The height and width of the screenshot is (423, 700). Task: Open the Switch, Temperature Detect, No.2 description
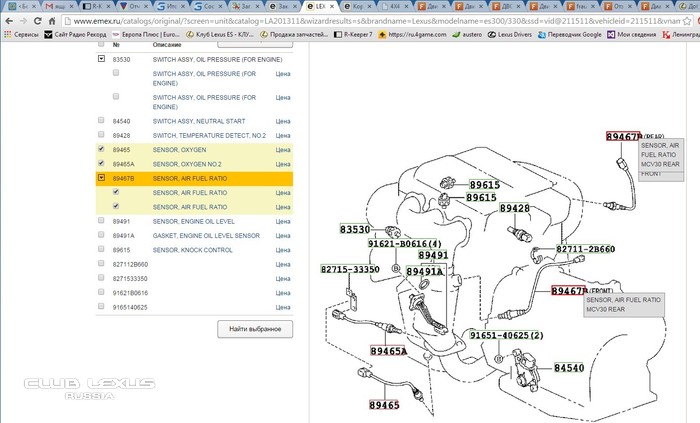pos(209,136)
